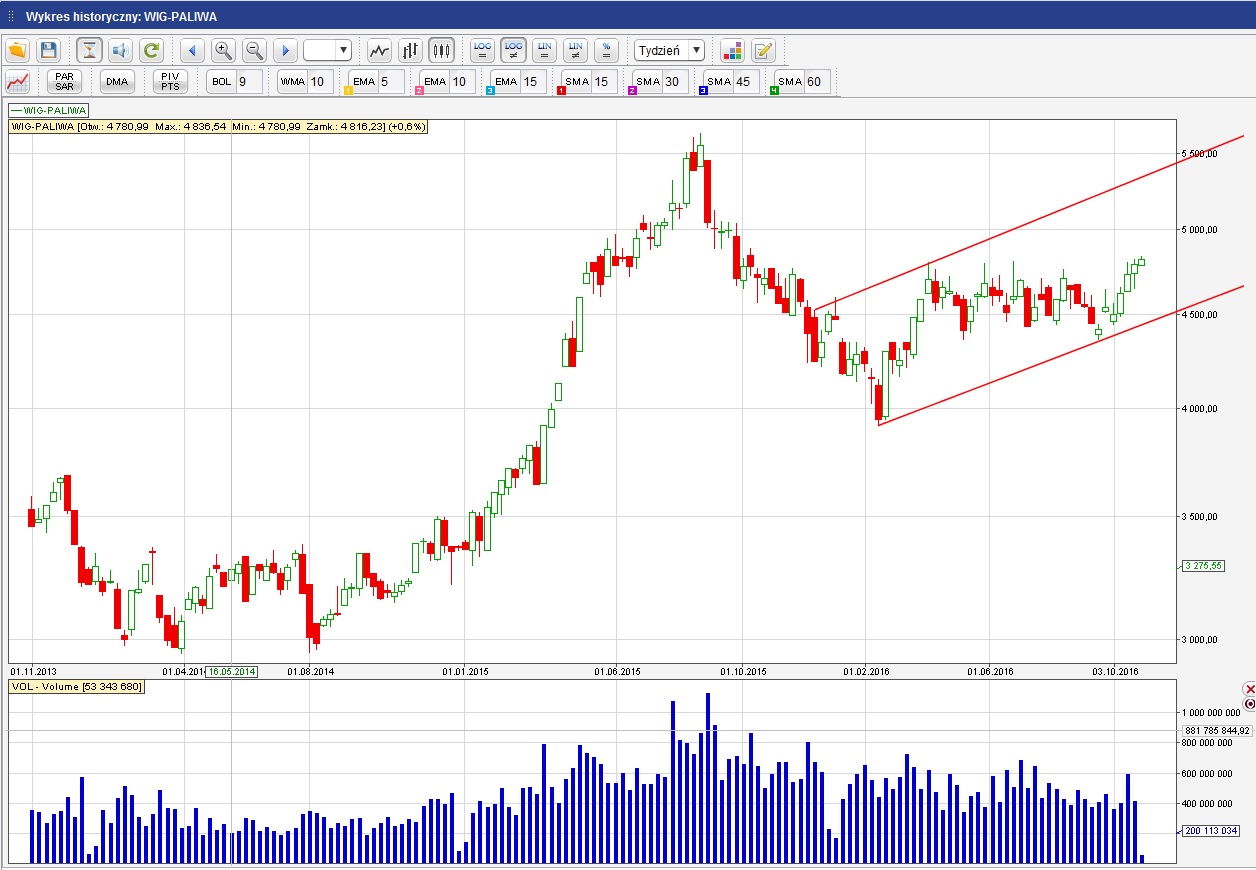Open the color palette grid icon

tap(732, 50)
